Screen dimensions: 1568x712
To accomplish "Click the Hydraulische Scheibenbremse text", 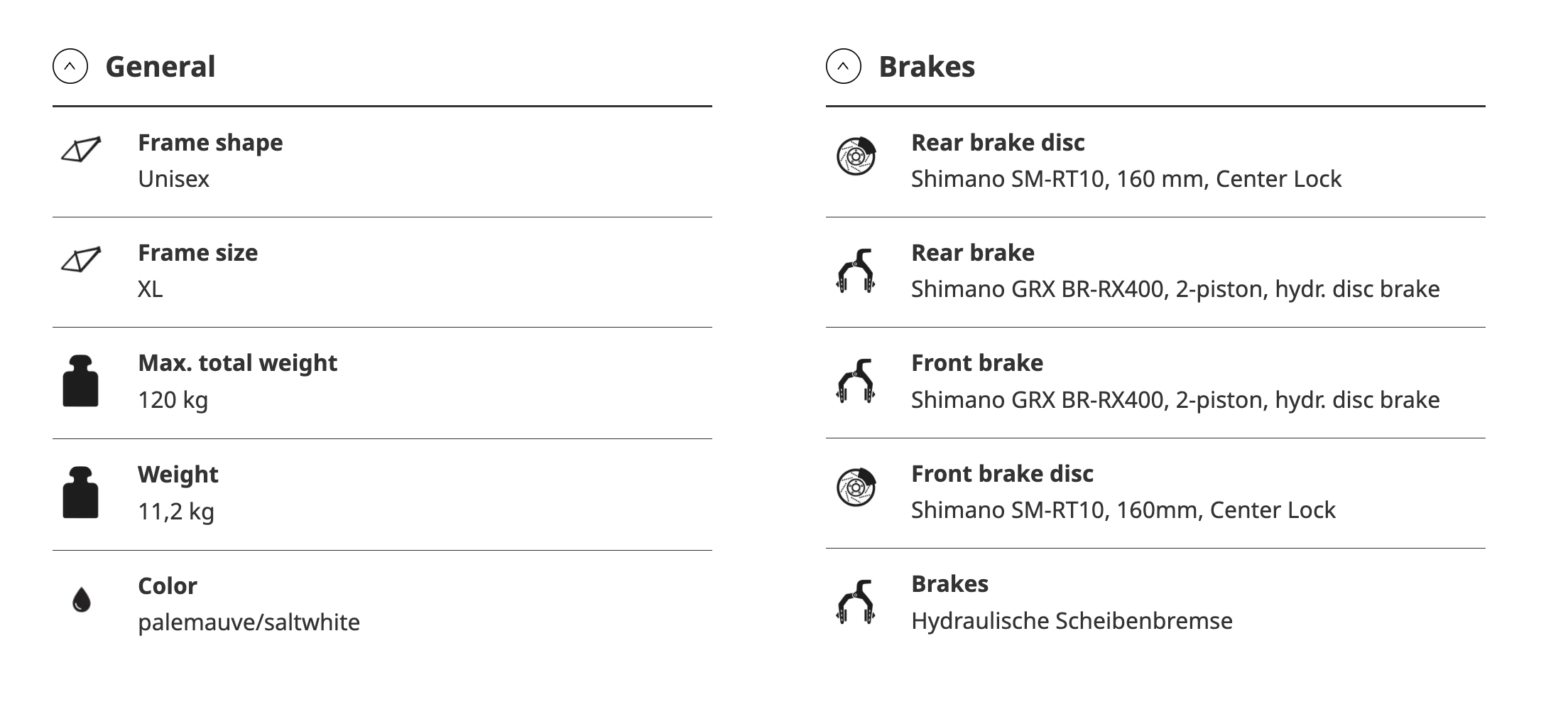I will 1072,621.
